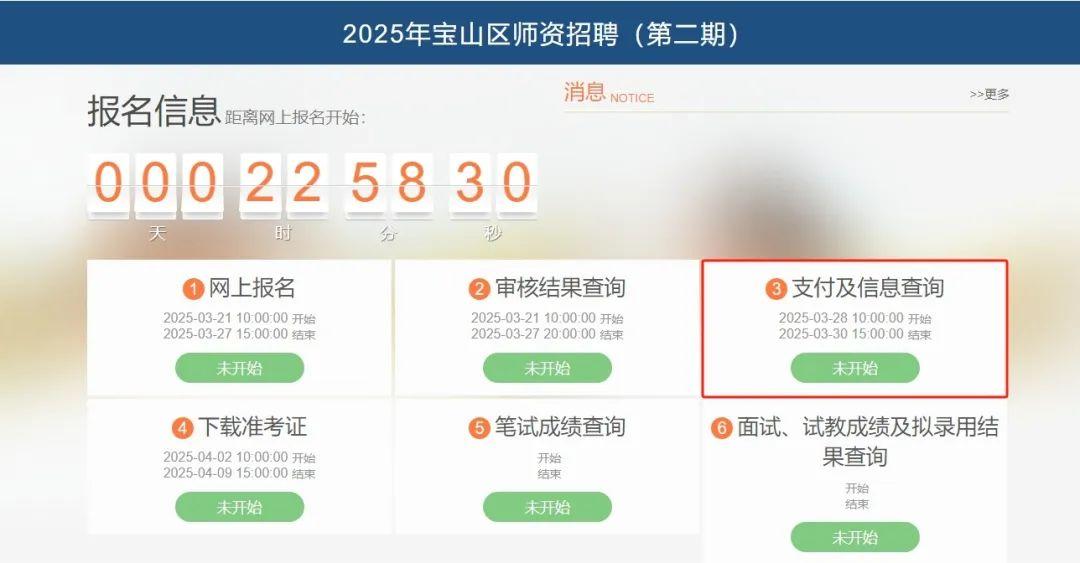This screenshot has width=1080, height=563.
Task: Click 未开始 button under 审核结果查询
Action: pyautogui.click(x=548, y=368)
